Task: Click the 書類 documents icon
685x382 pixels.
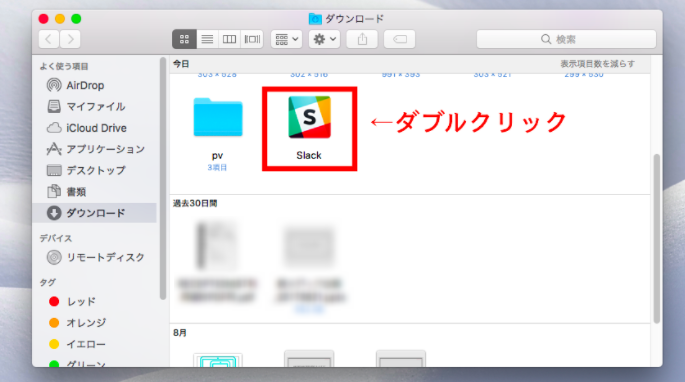Action: click(54, 191)
